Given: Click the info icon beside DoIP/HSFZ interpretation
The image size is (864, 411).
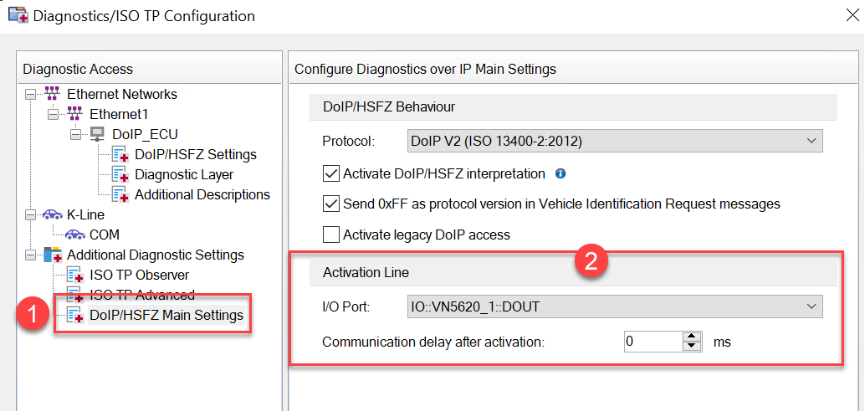Looking at the screenshot, I should coord(560,173).
